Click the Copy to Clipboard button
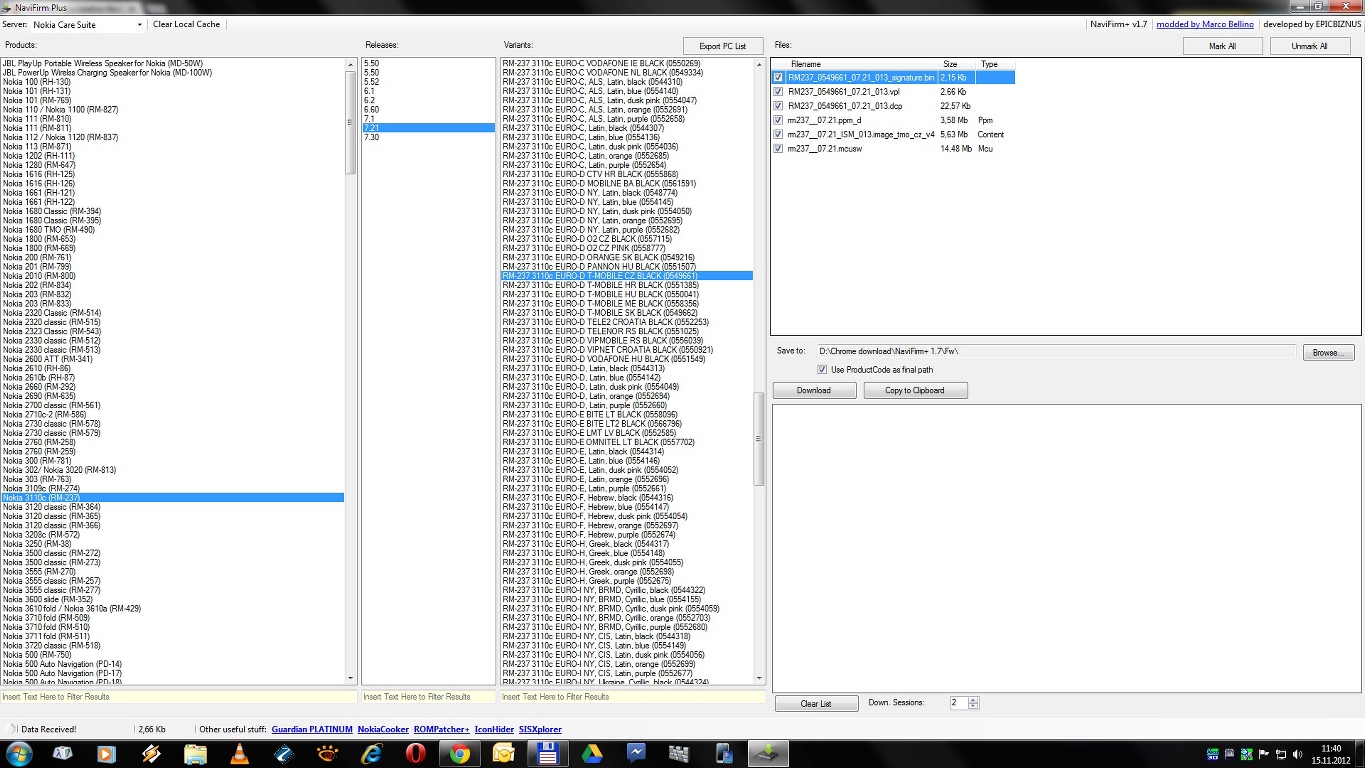 point(915,390)
